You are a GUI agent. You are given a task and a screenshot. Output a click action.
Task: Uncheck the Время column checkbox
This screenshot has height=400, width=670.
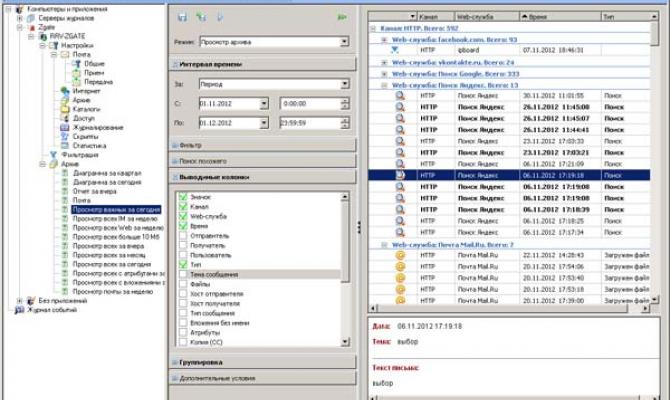pos(183,226)
